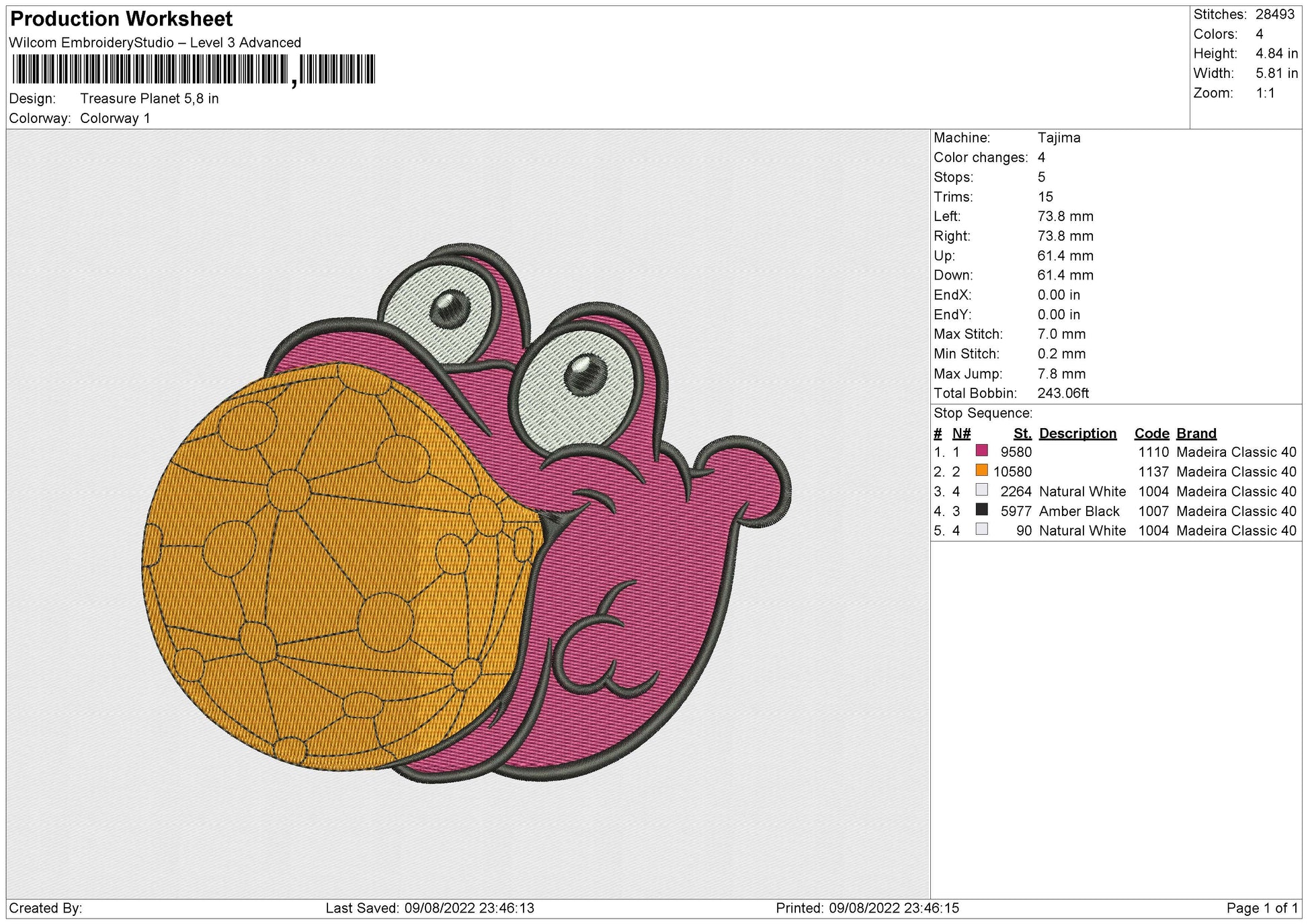The height and width of the screenshot is (924, 1308).
Task: Click the Trims value '15'
Action: tap(1045, 197)
